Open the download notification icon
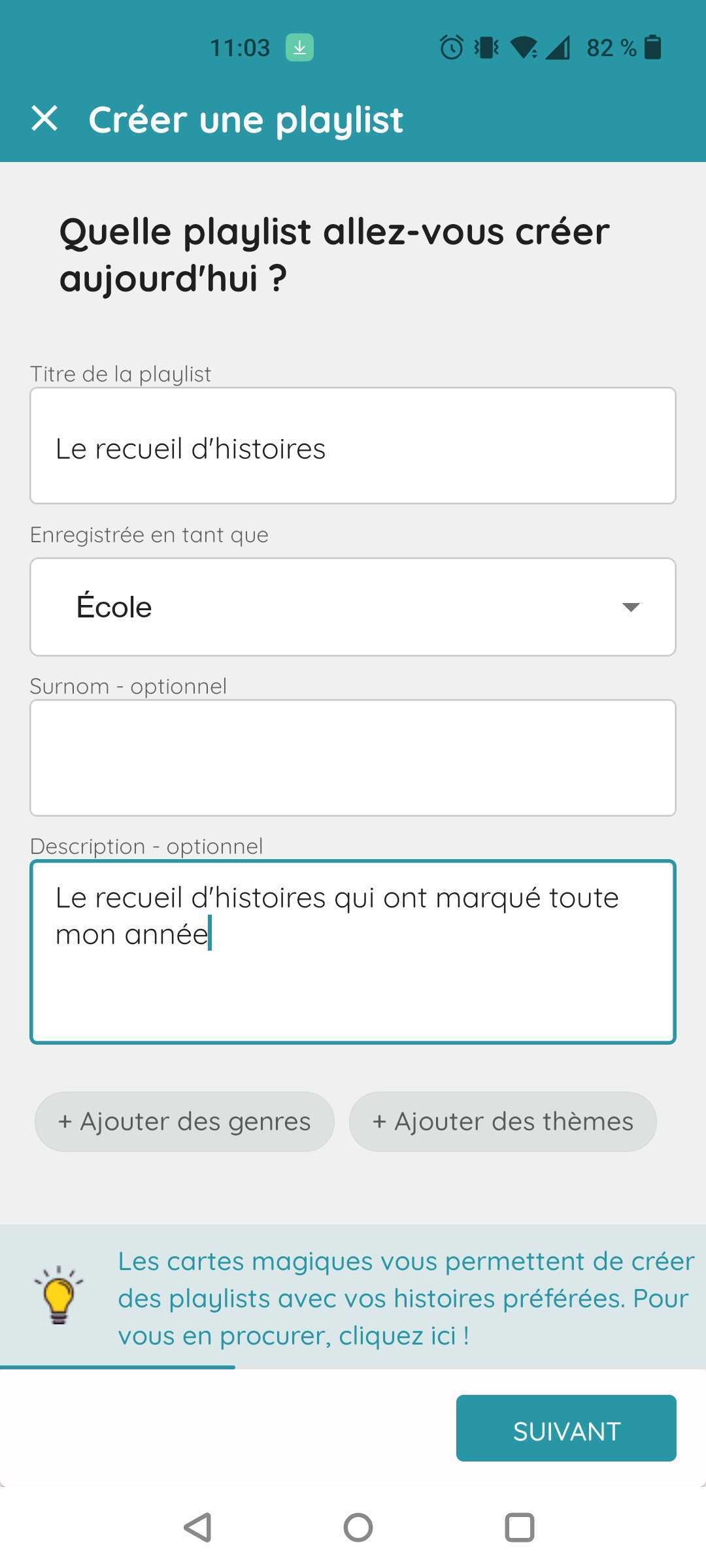Viewport: 706px width, 1568px height. pyautogui.click(x=299, y=48)
